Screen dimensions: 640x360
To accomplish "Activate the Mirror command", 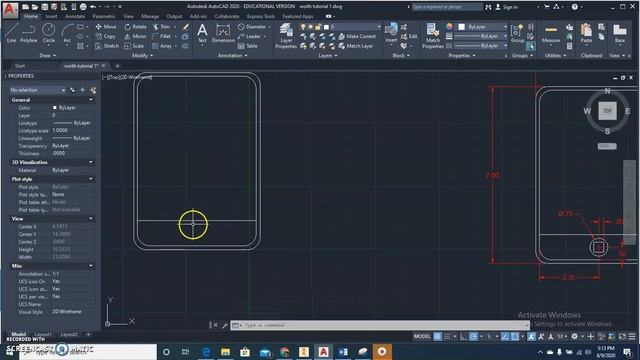I will point(135,36).
